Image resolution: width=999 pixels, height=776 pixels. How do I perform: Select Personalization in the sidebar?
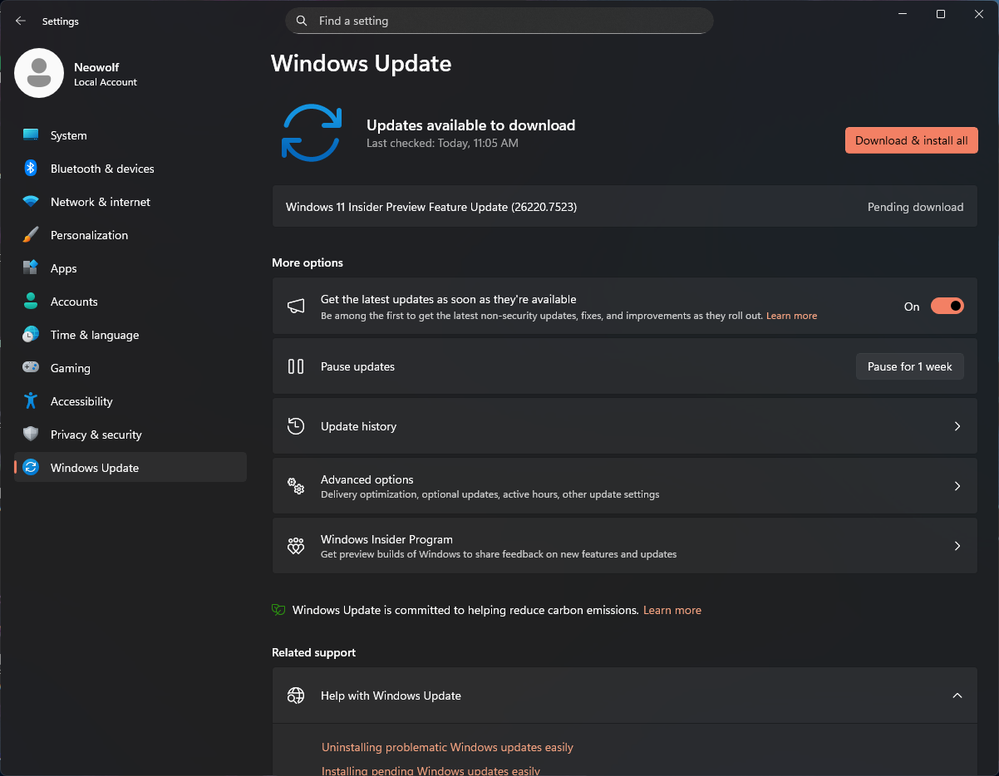(131, 235)
